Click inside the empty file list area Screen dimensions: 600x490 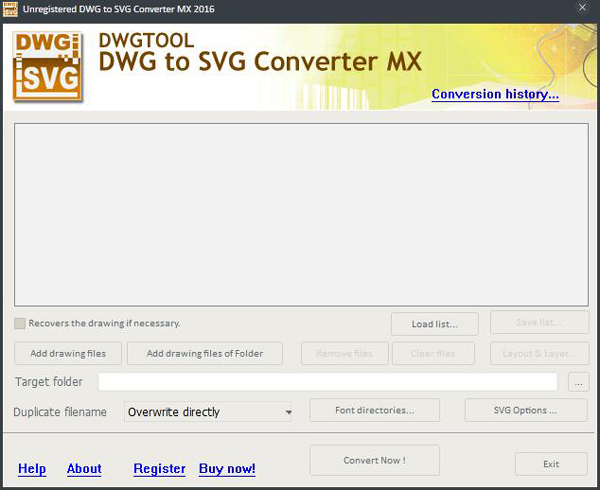click(302, 215)
